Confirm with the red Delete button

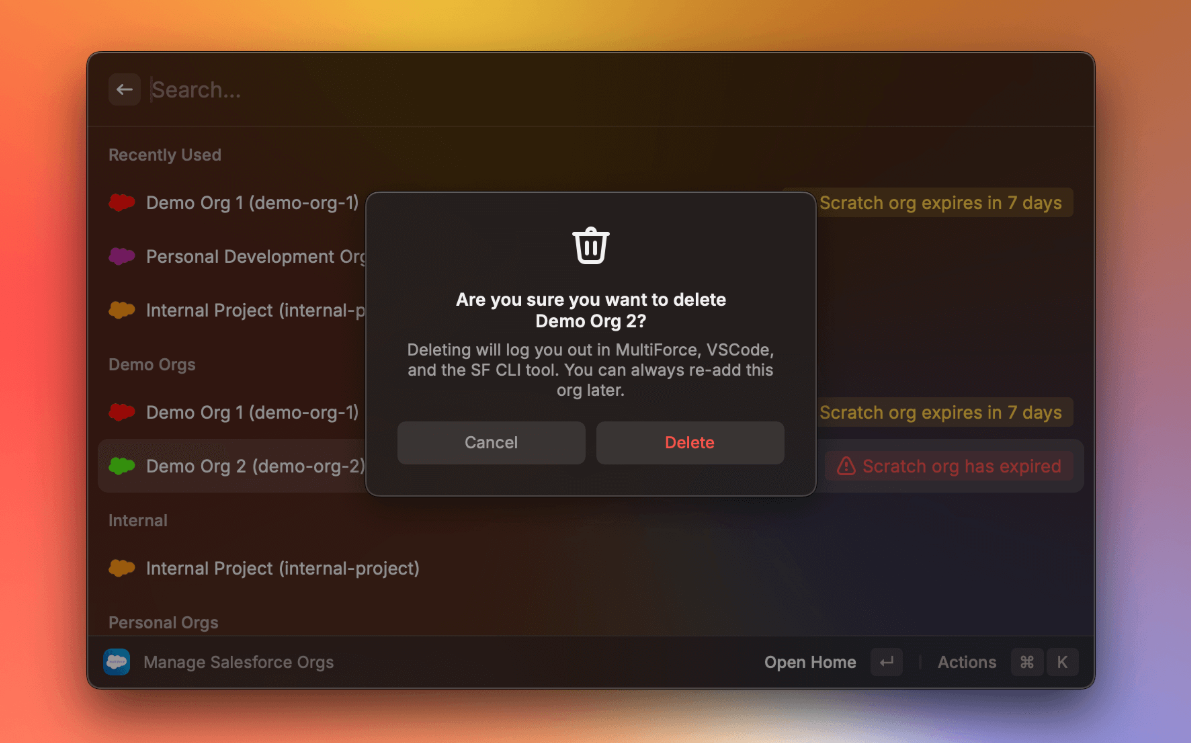(690, 442)
